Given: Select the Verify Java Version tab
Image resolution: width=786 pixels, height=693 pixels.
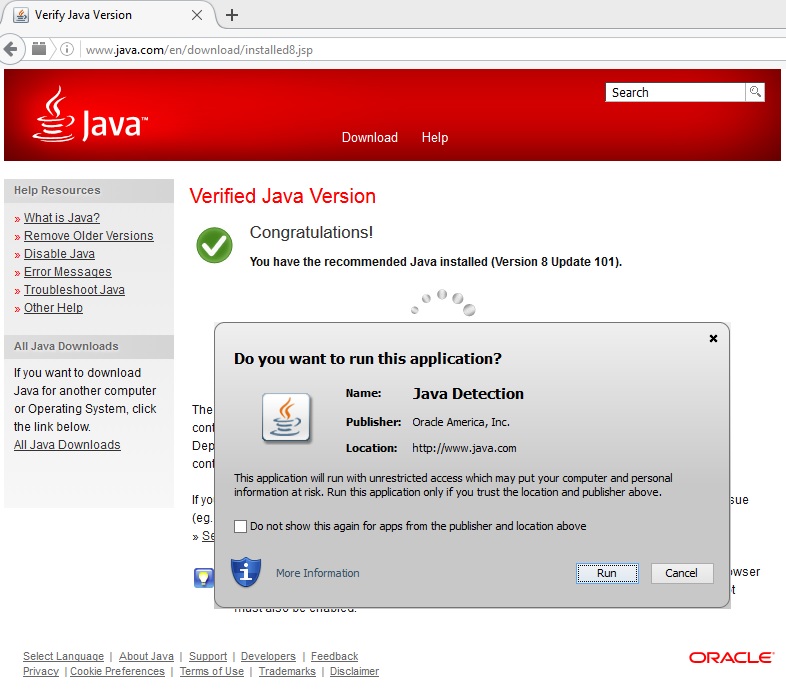Looking at the screenshot, I should click(x=108, y=15).
